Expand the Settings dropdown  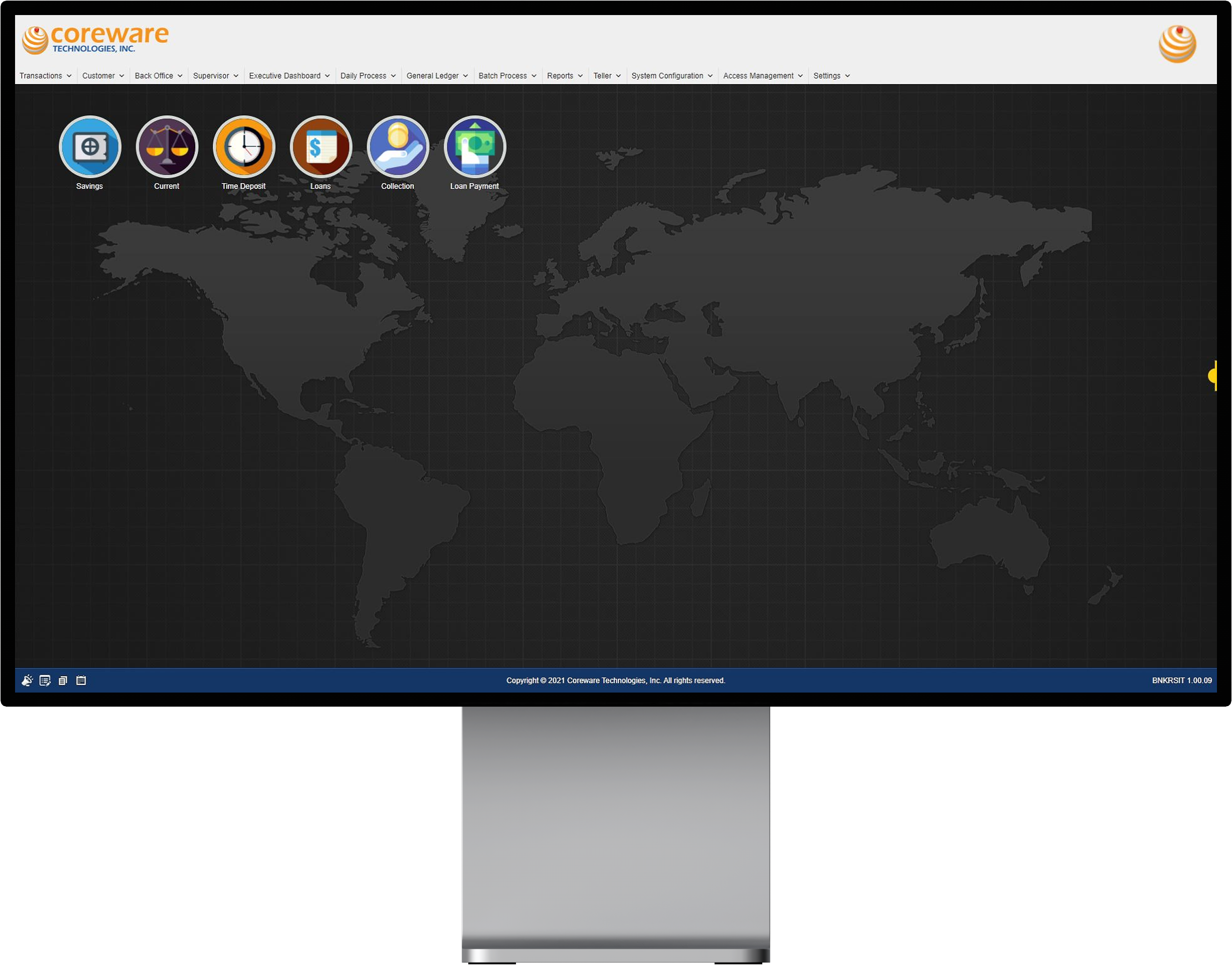(x=831, y=76)
